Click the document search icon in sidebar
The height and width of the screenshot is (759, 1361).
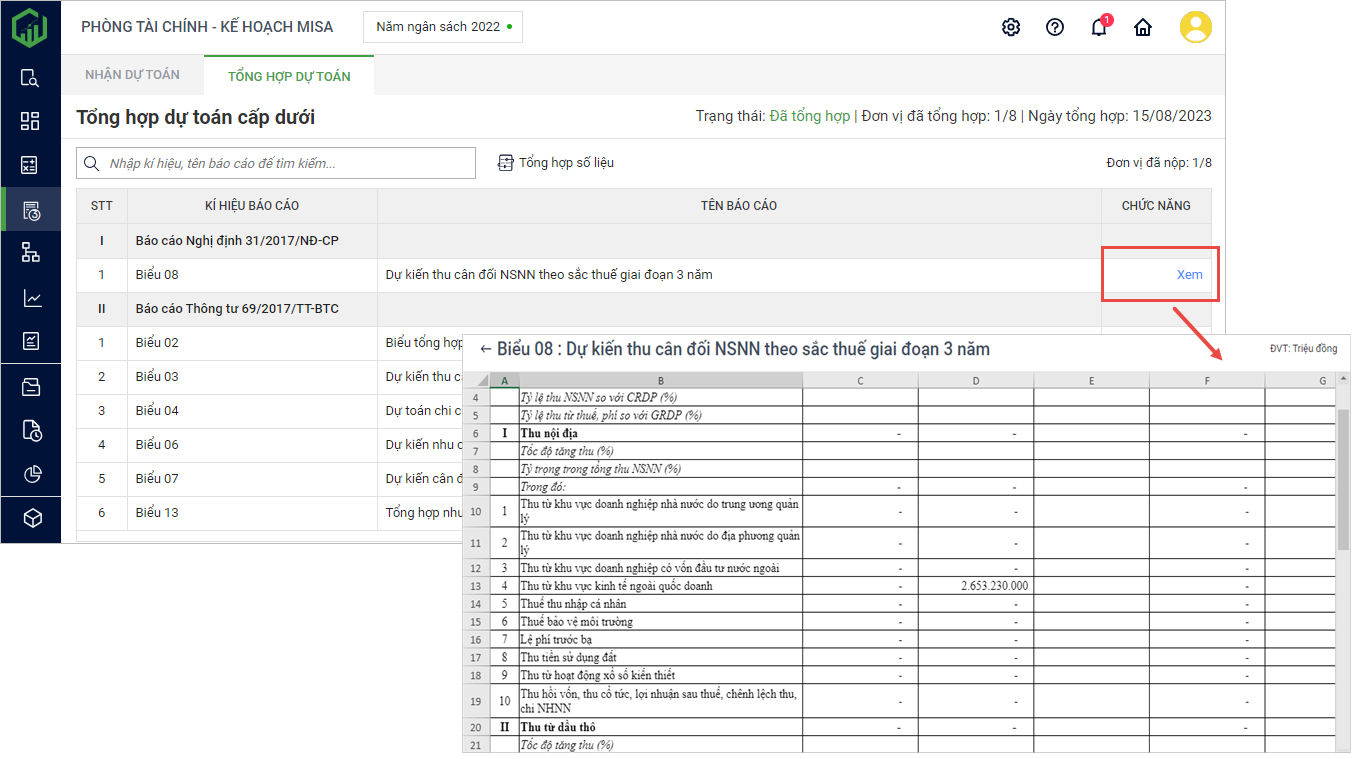pos(30,78)
